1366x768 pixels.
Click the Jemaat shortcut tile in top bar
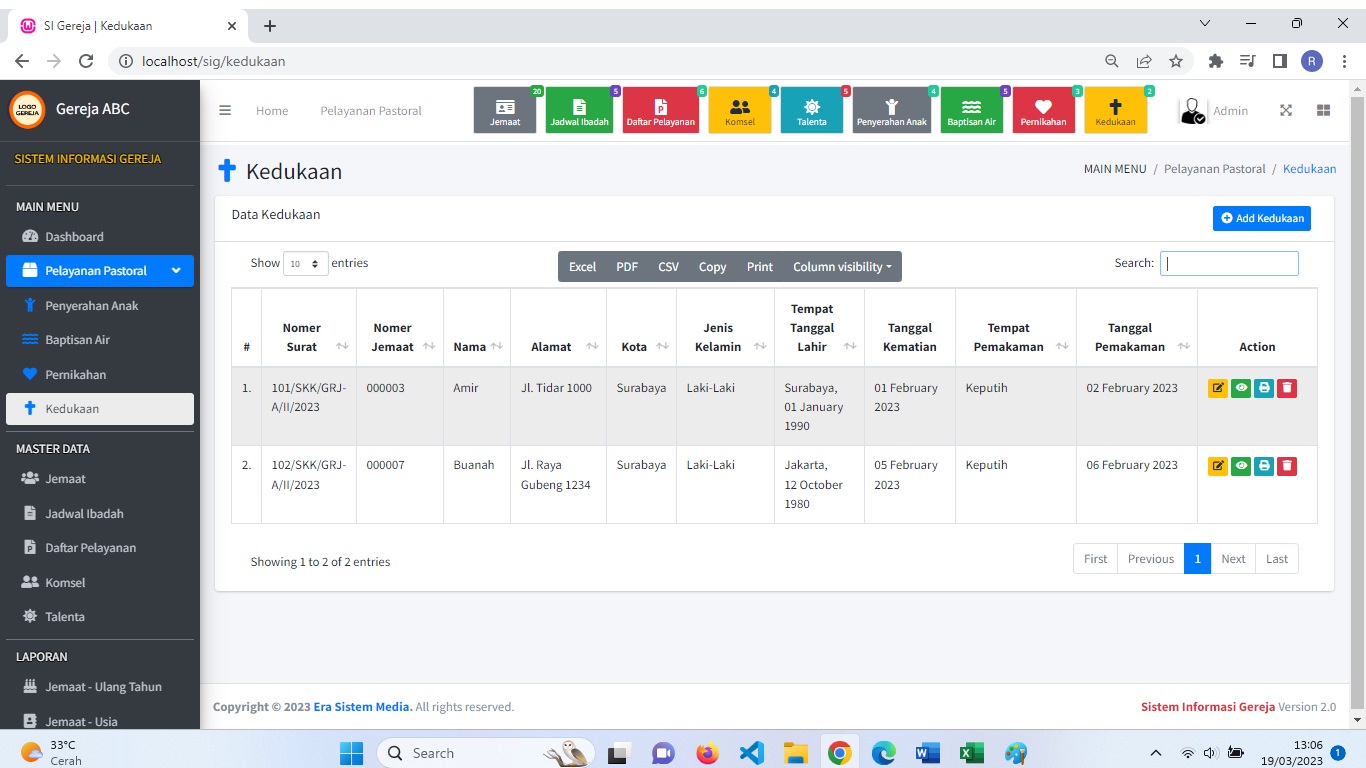click(x=505, y=111)
